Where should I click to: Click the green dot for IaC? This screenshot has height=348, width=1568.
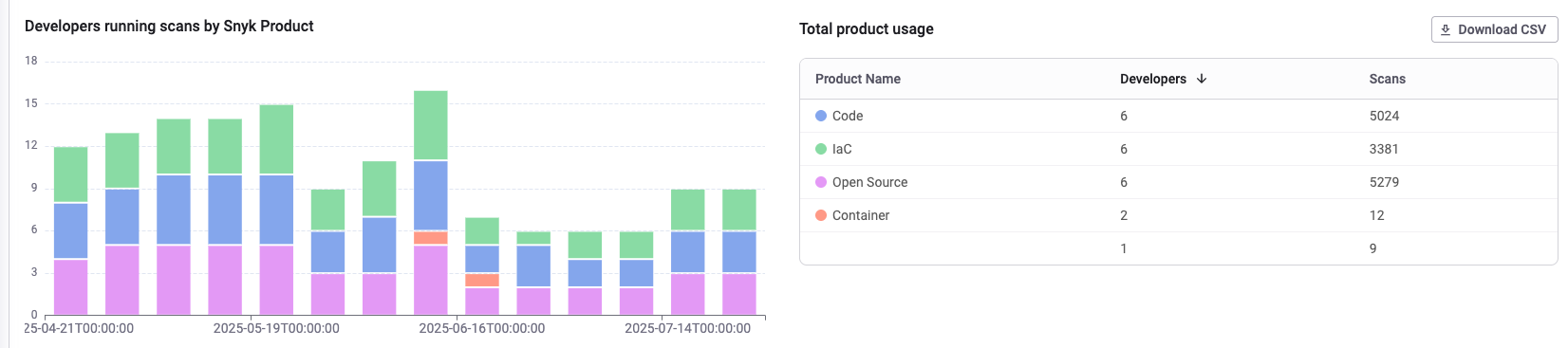point(821,149)
